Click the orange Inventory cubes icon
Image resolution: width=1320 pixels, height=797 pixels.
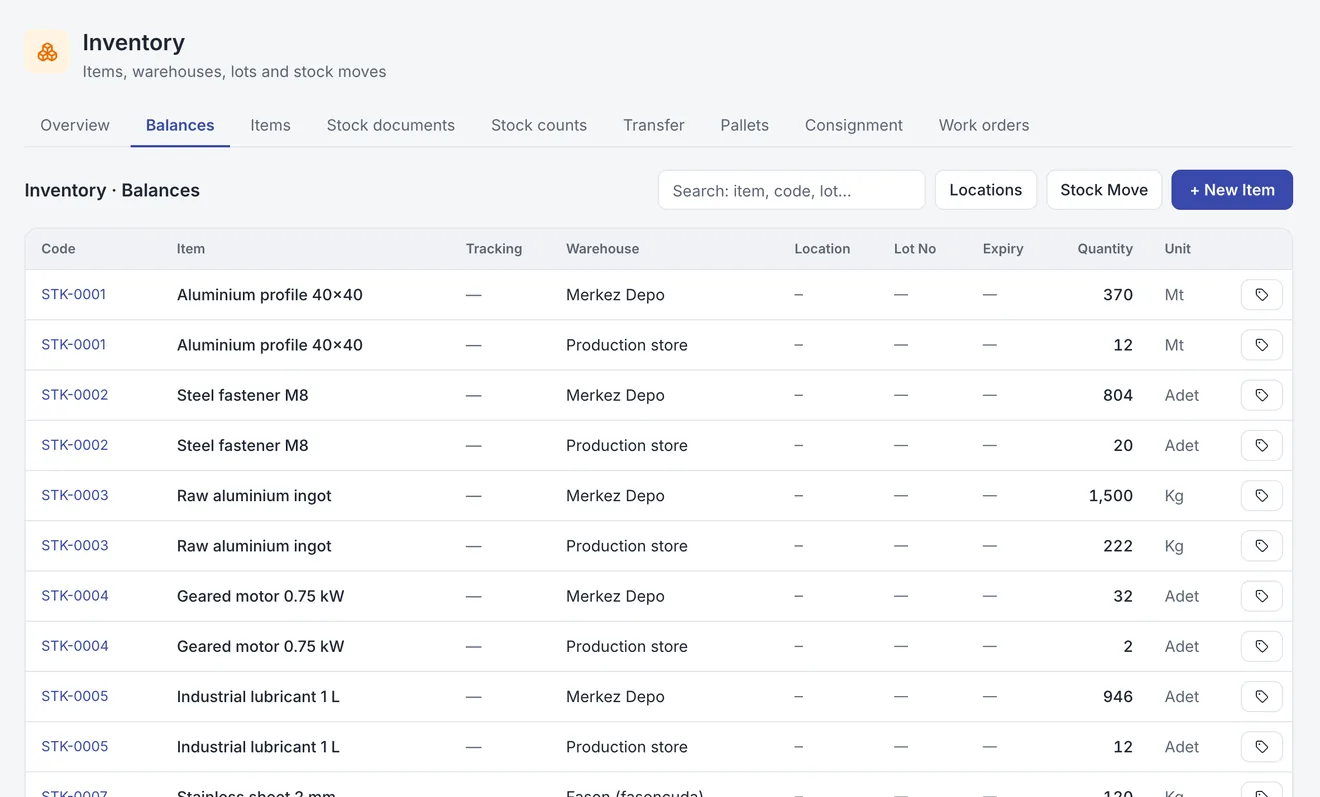pos(47,52)
